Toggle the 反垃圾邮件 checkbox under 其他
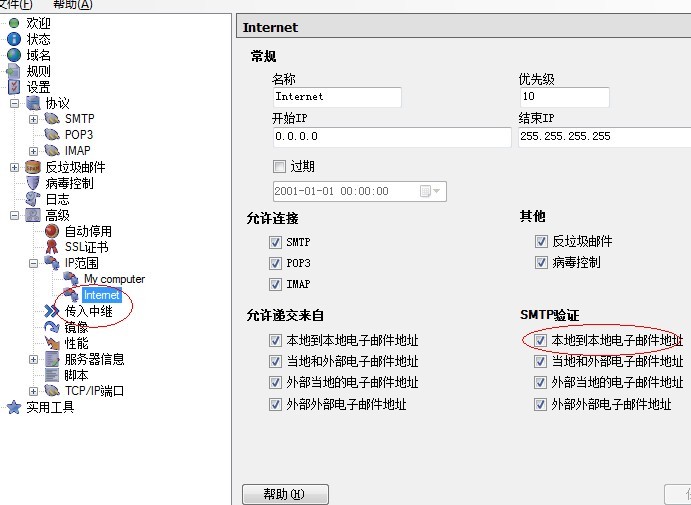This screenshot has height=505, width=691. 541,241
